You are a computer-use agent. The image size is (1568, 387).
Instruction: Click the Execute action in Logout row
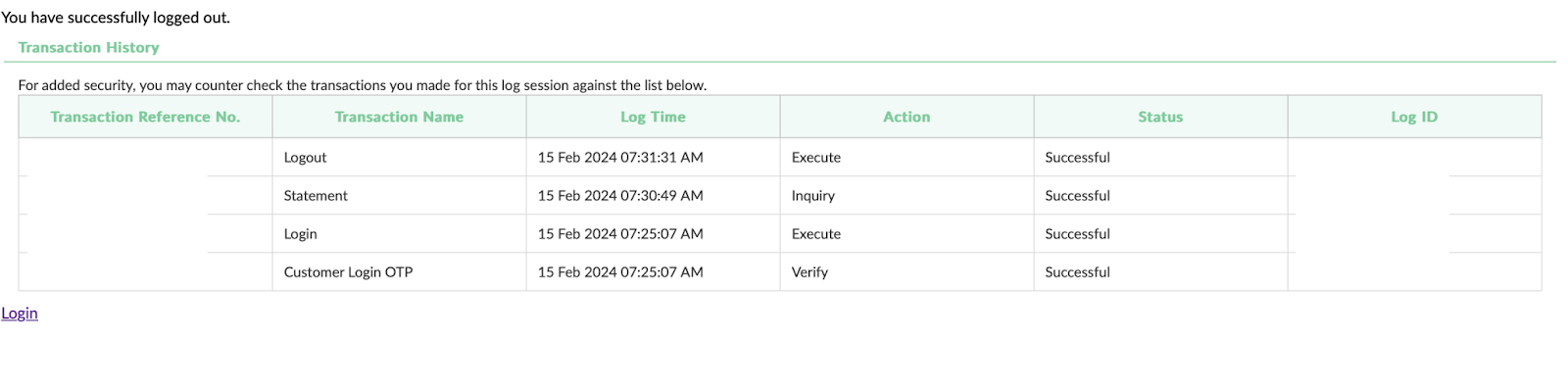[x=906, y=157]
